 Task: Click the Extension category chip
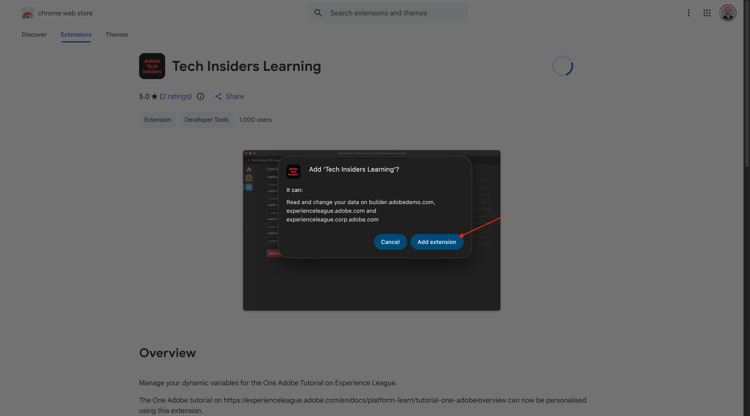(157, 120)
